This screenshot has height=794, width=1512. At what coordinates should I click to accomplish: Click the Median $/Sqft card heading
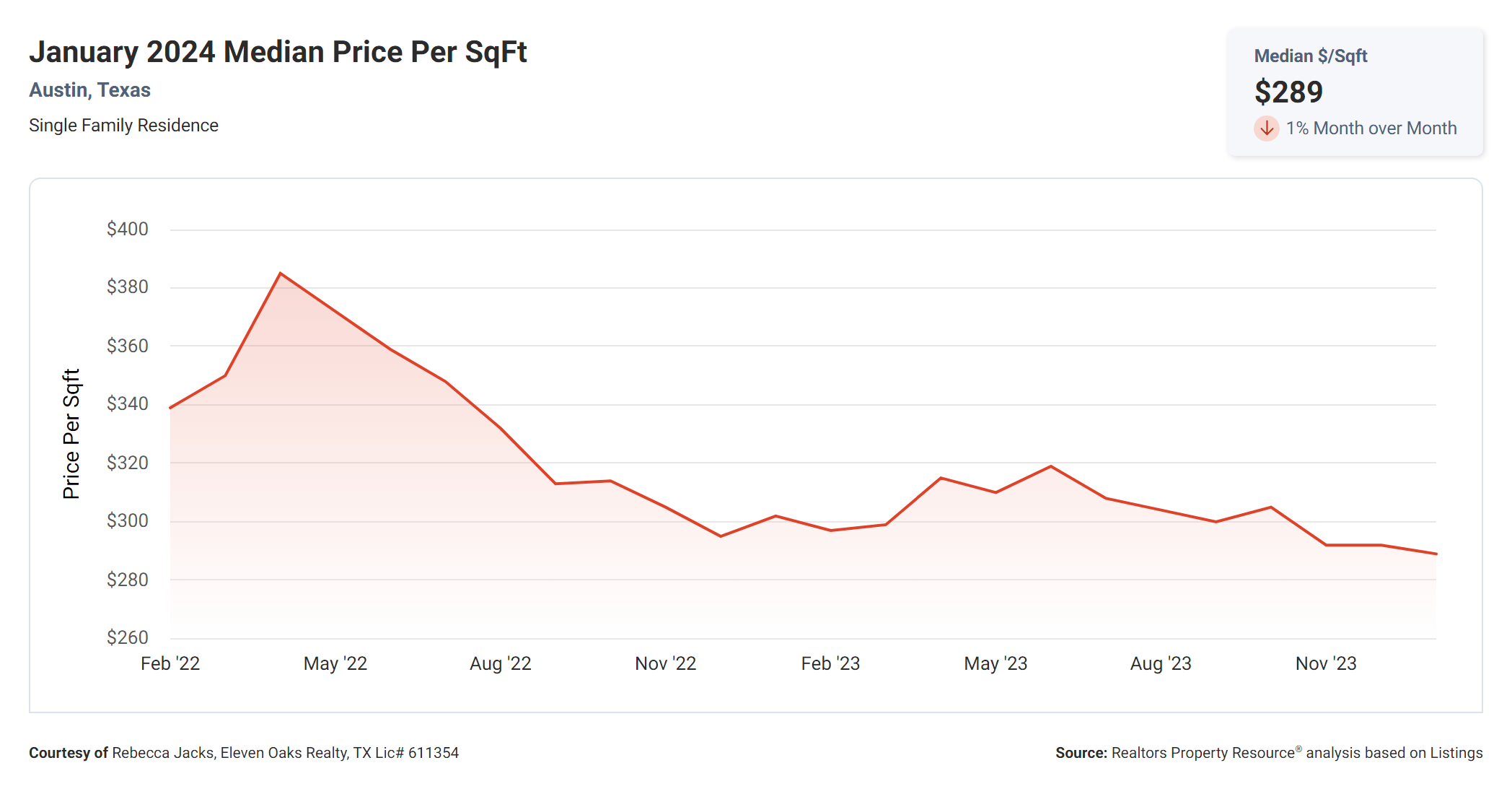click(1310, 56)
